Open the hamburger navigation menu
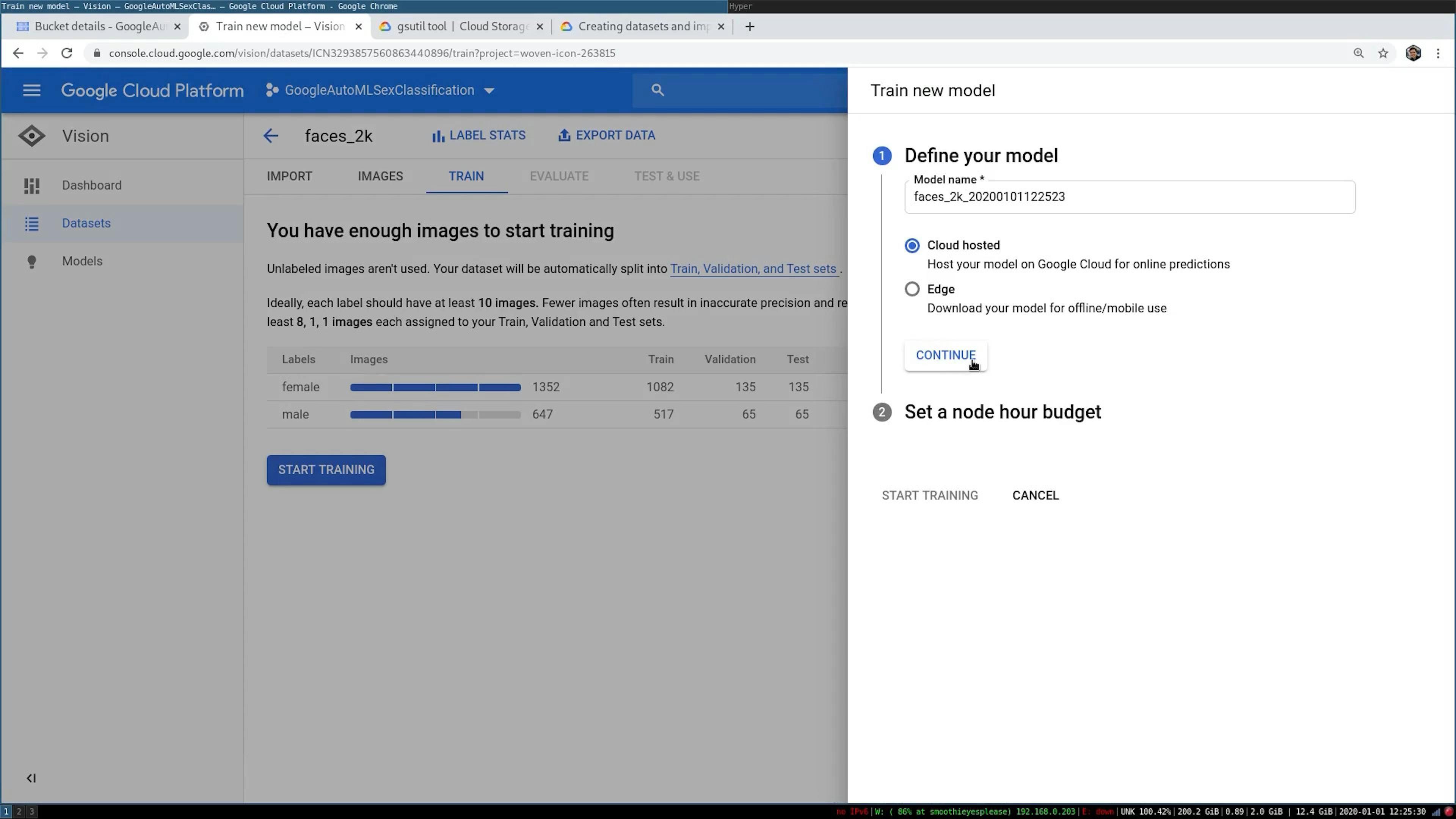The height and width of the screenshot is (819, 1456). (31, 91)
